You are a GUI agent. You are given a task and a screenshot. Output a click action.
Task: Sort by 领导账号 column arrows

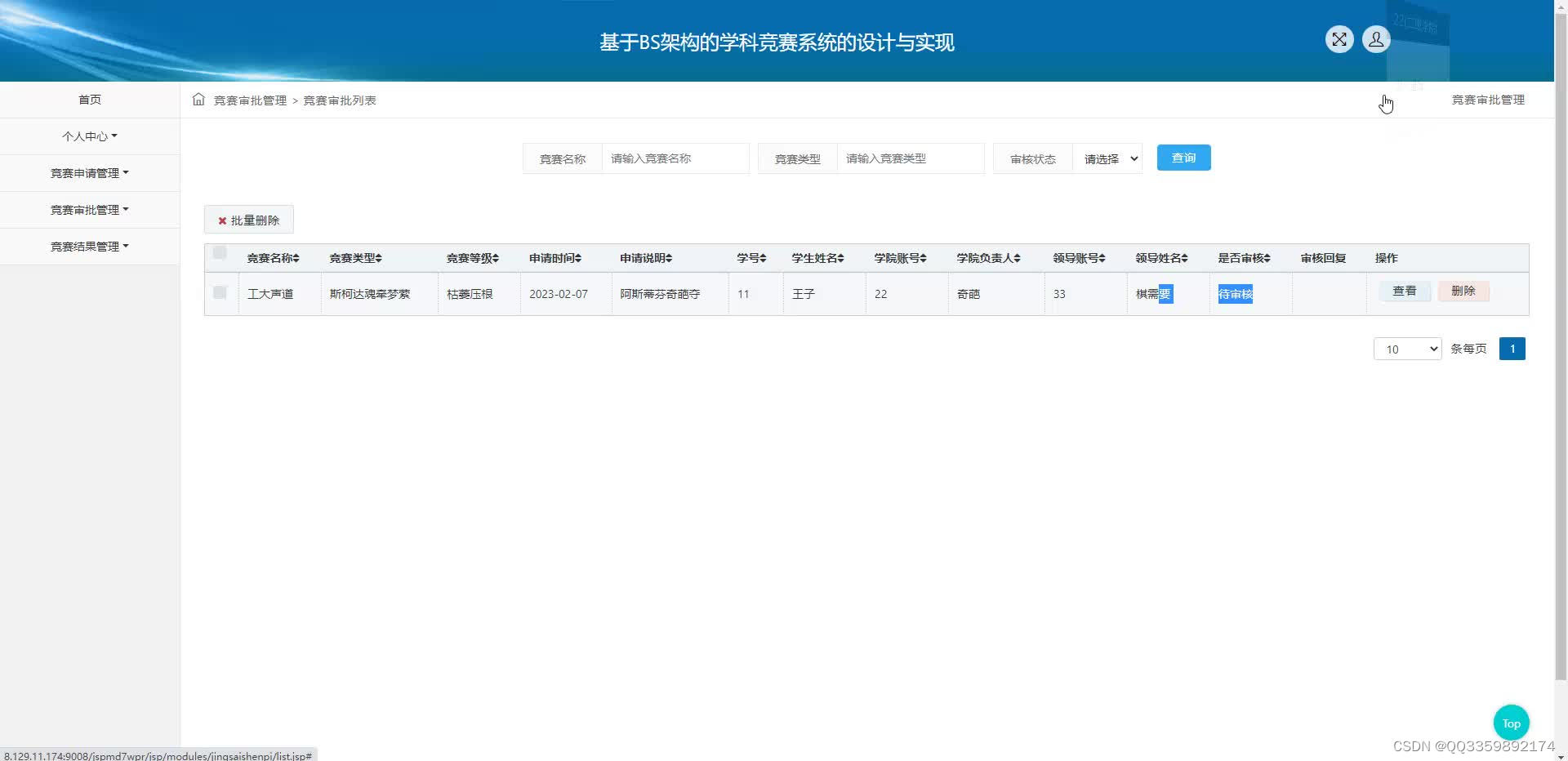pos(1102,258)
